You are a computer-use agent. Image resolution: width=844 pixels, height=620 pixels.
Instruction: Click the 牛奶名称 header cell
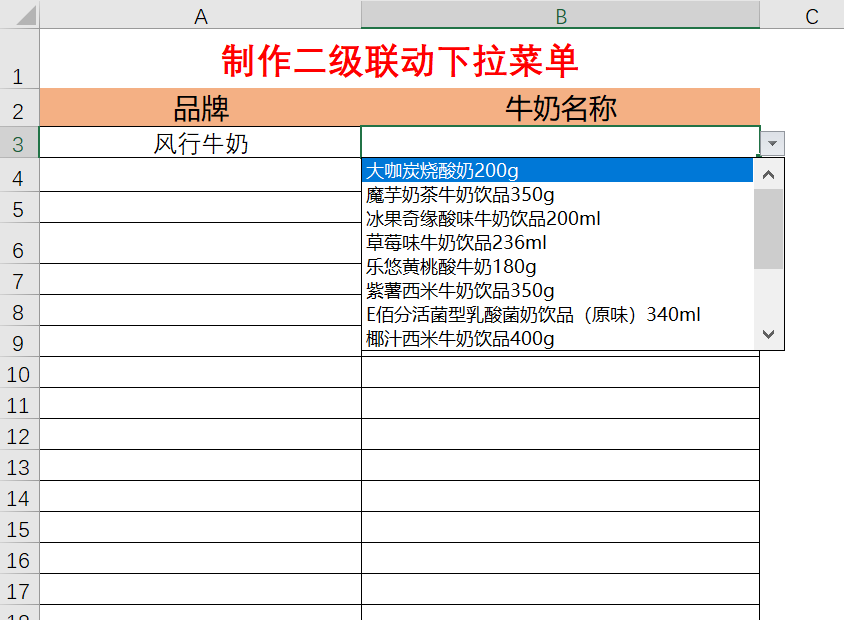560,108
